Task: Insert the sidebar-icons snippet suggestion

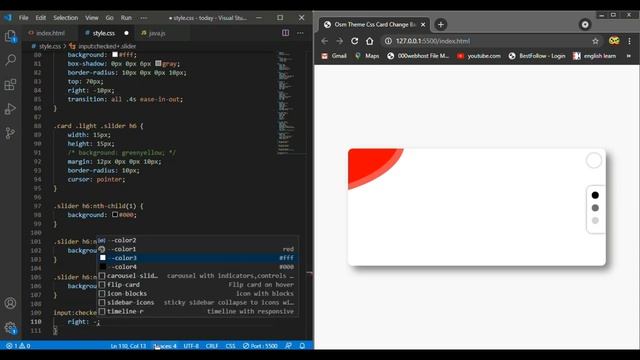Action: point(198,302)
